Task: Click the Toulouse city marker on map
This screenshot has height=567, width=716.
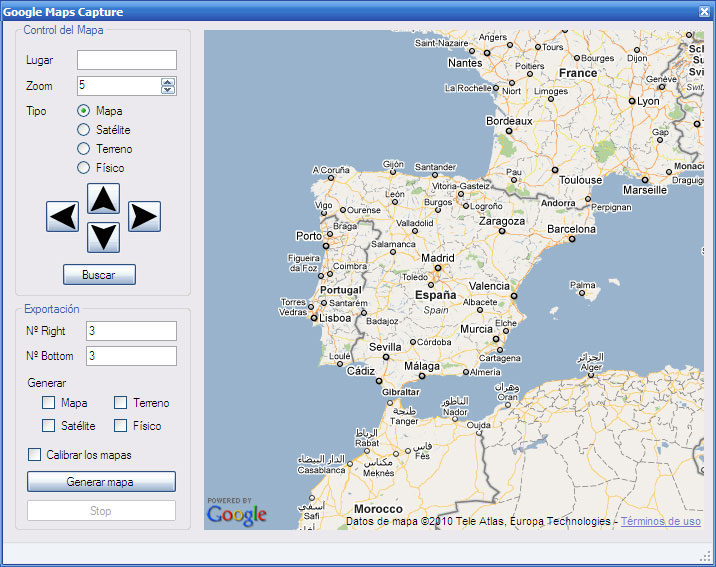Action: pos(555,170)
